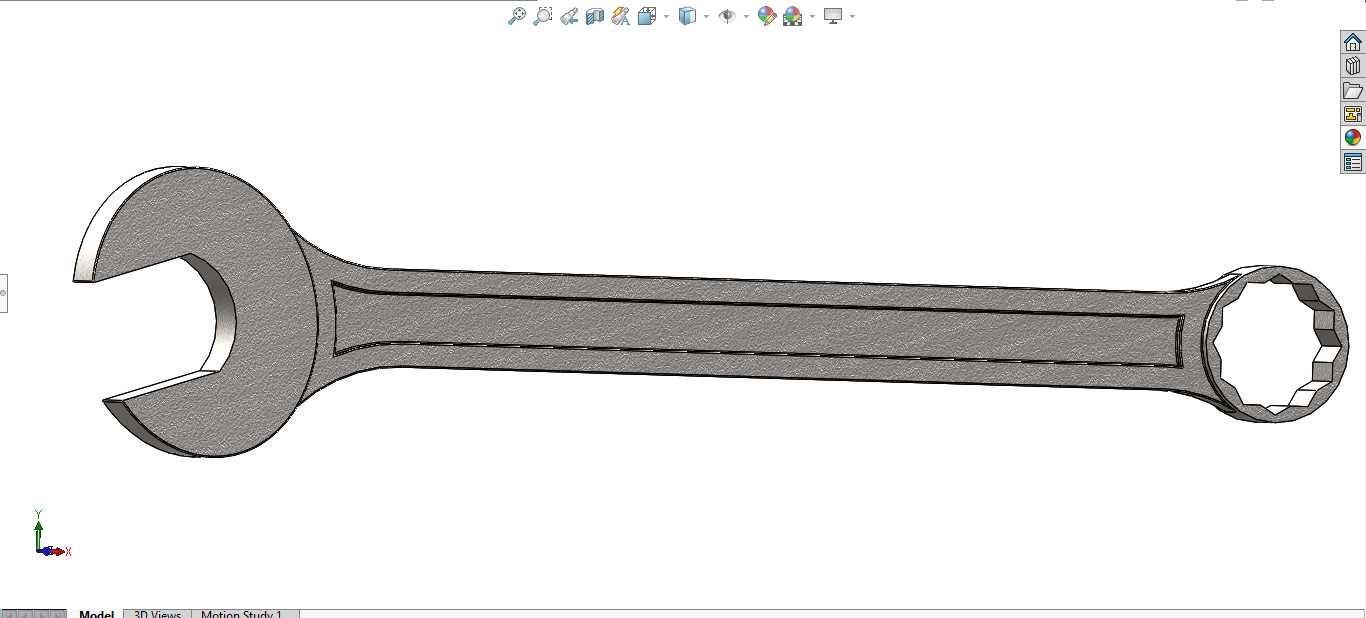Expand the View Settings dropdown arrow
The width and height of the screenshot is (1366, 618).
pyautogui.click(x=852, y=16)
